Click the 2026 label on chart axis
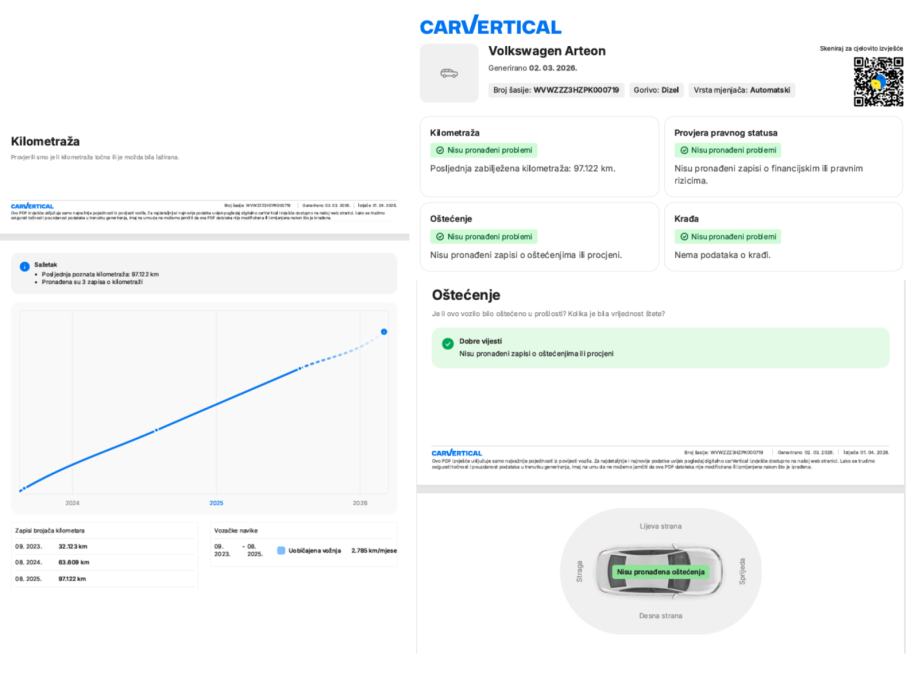Viewport: 919px width, 678px height. 360,503
